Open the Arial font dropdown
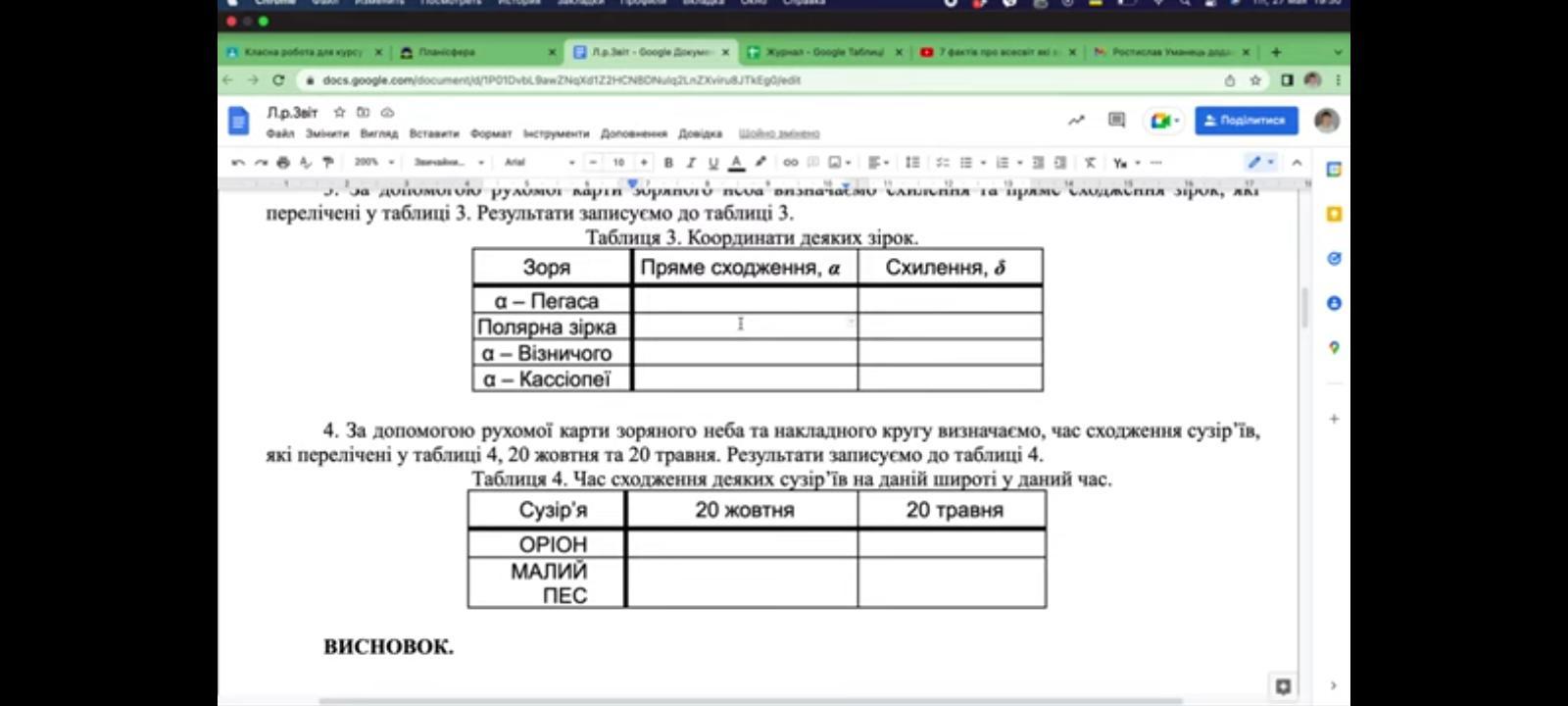 click(x=539, y=163)
